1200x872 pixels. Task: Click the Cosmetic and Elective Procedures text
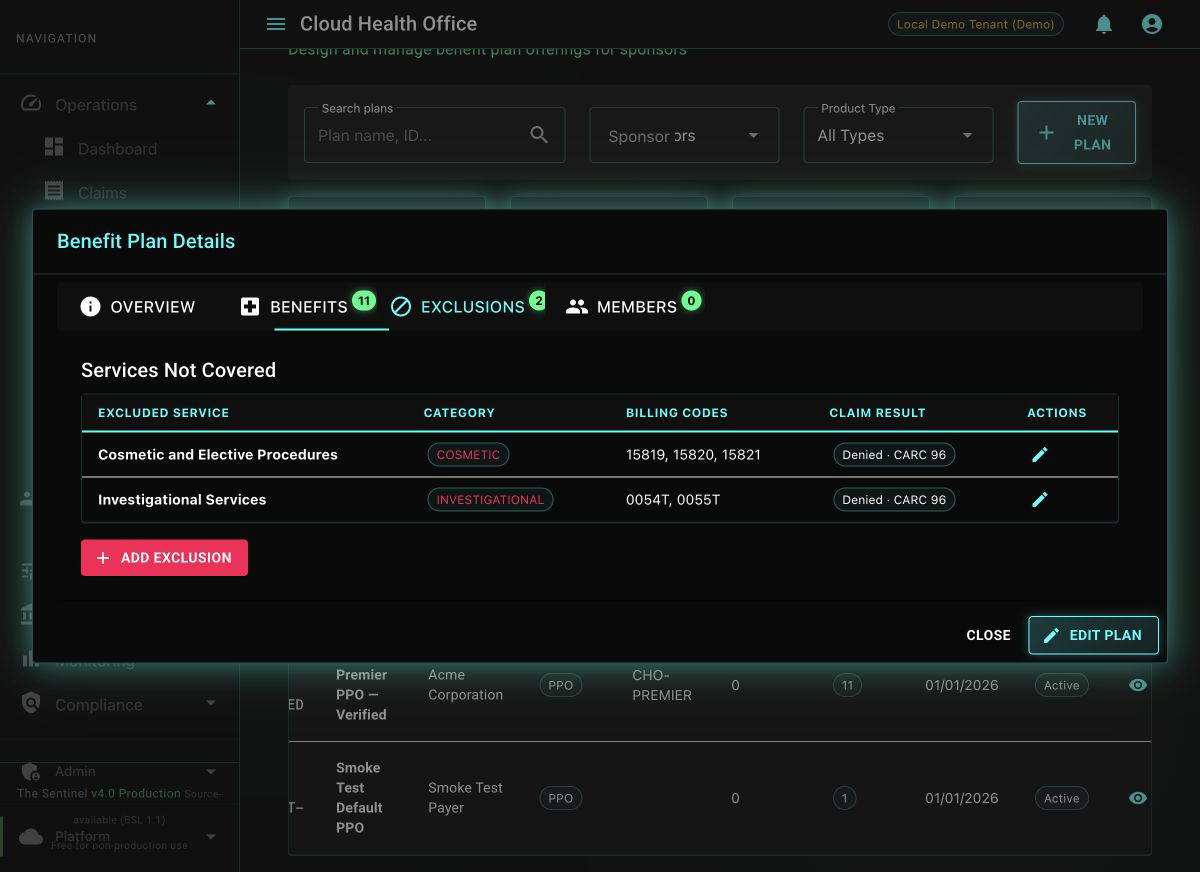[218, 455]
